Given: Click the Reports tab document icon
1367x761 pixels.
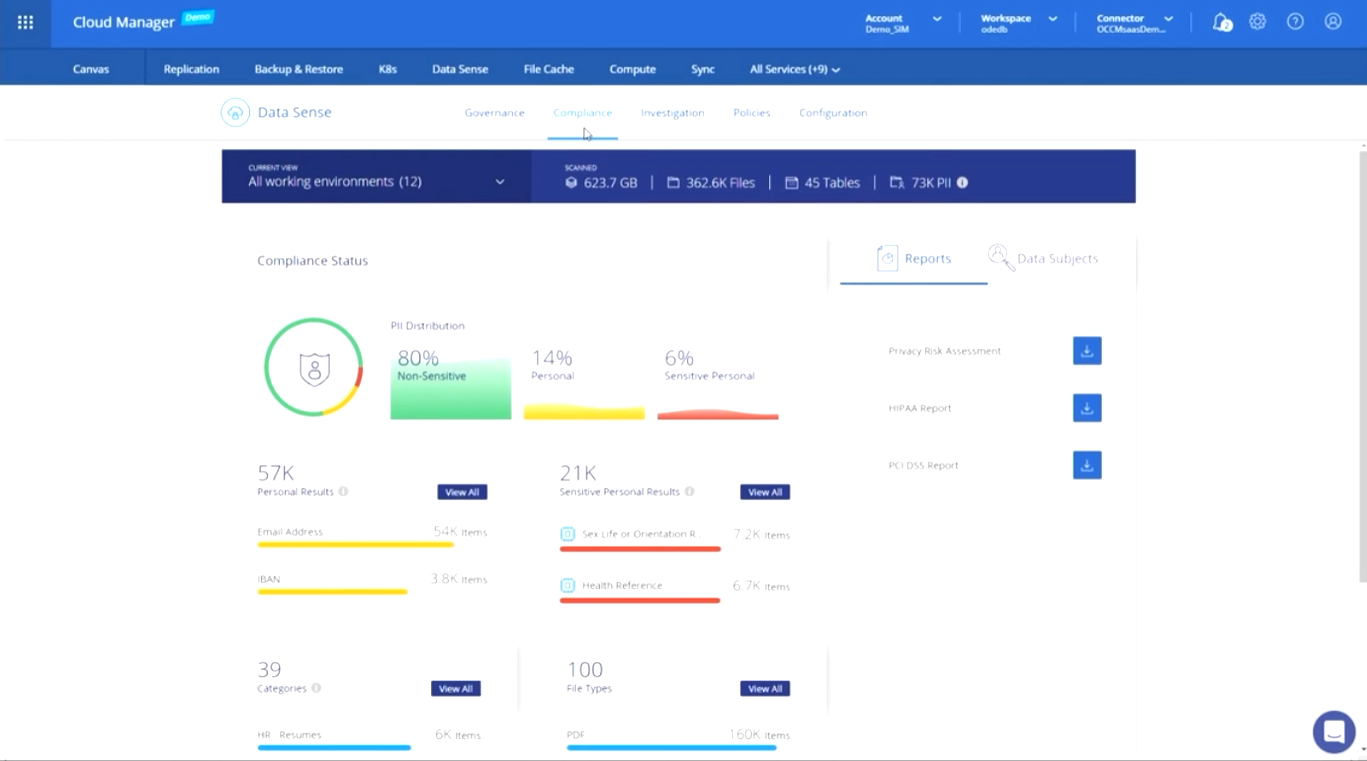Looking at the screenshot, I should click(x=887, y=258).
